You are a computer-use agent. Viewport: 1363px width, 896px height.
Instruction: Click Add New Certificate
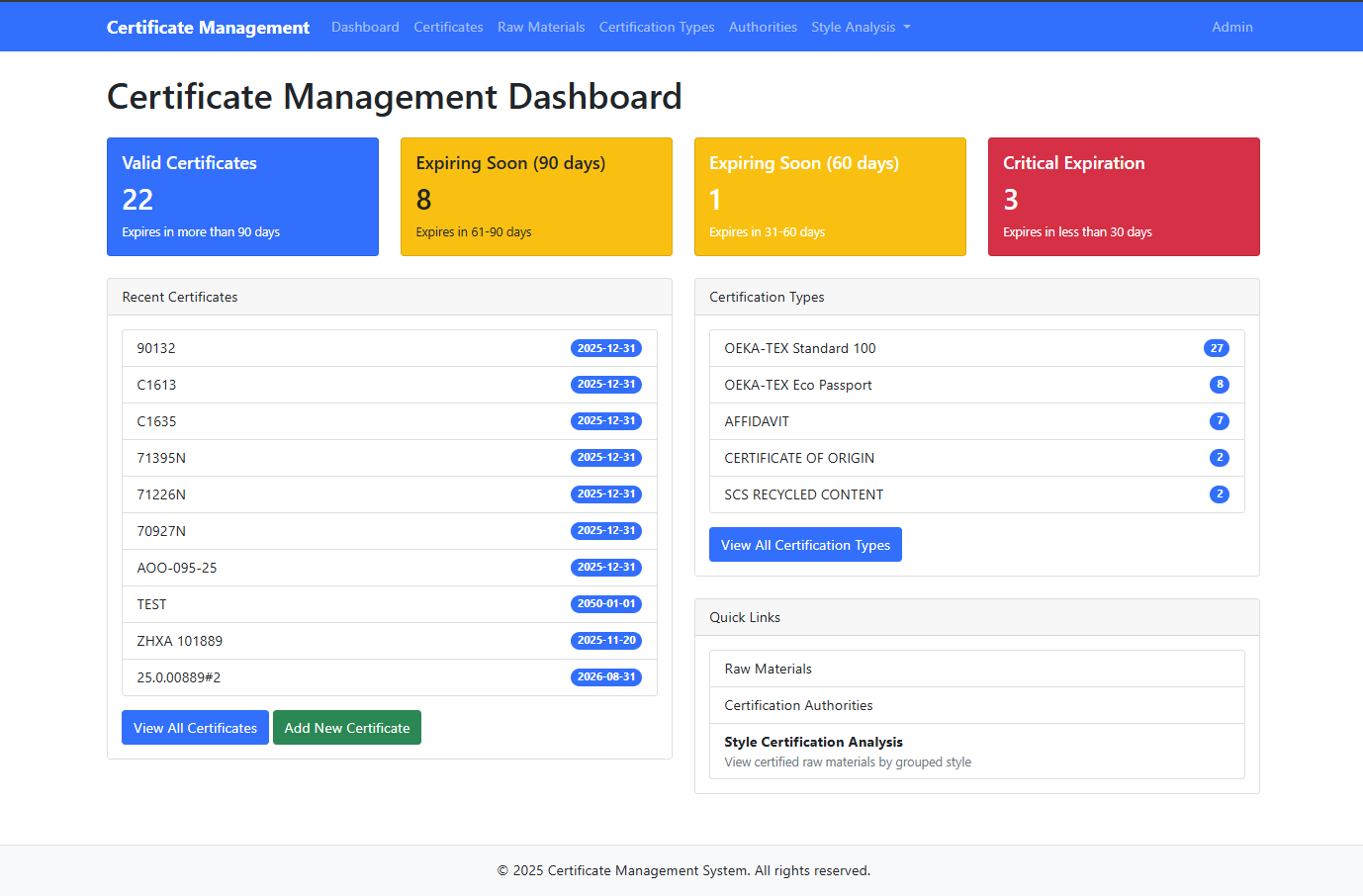347,727
